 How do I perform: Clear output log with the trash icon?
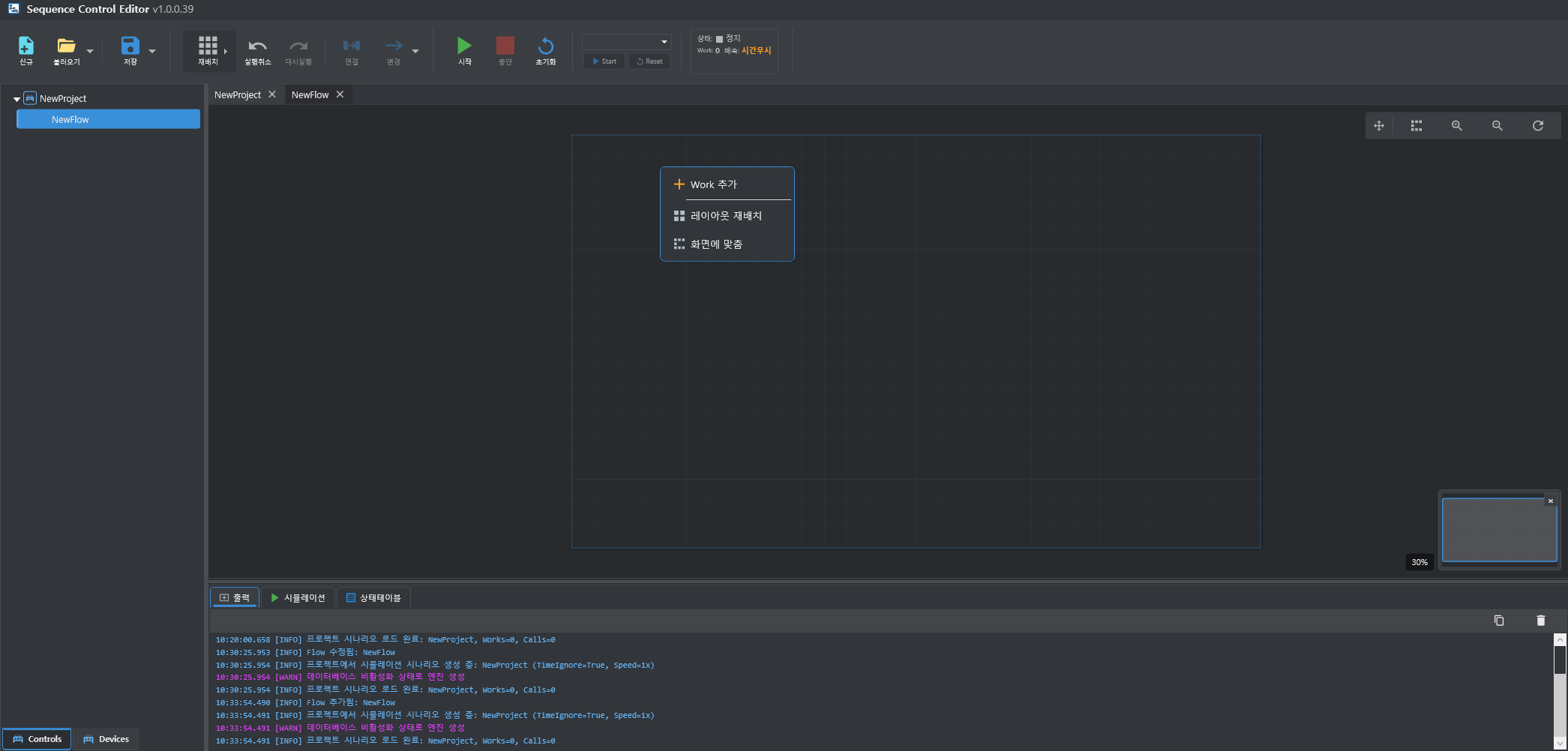click(x=1540, y=621)
